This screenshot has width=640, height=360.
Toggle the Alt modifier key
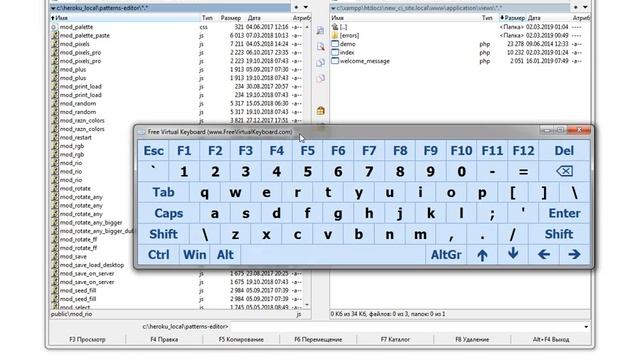tap(225, 255)
